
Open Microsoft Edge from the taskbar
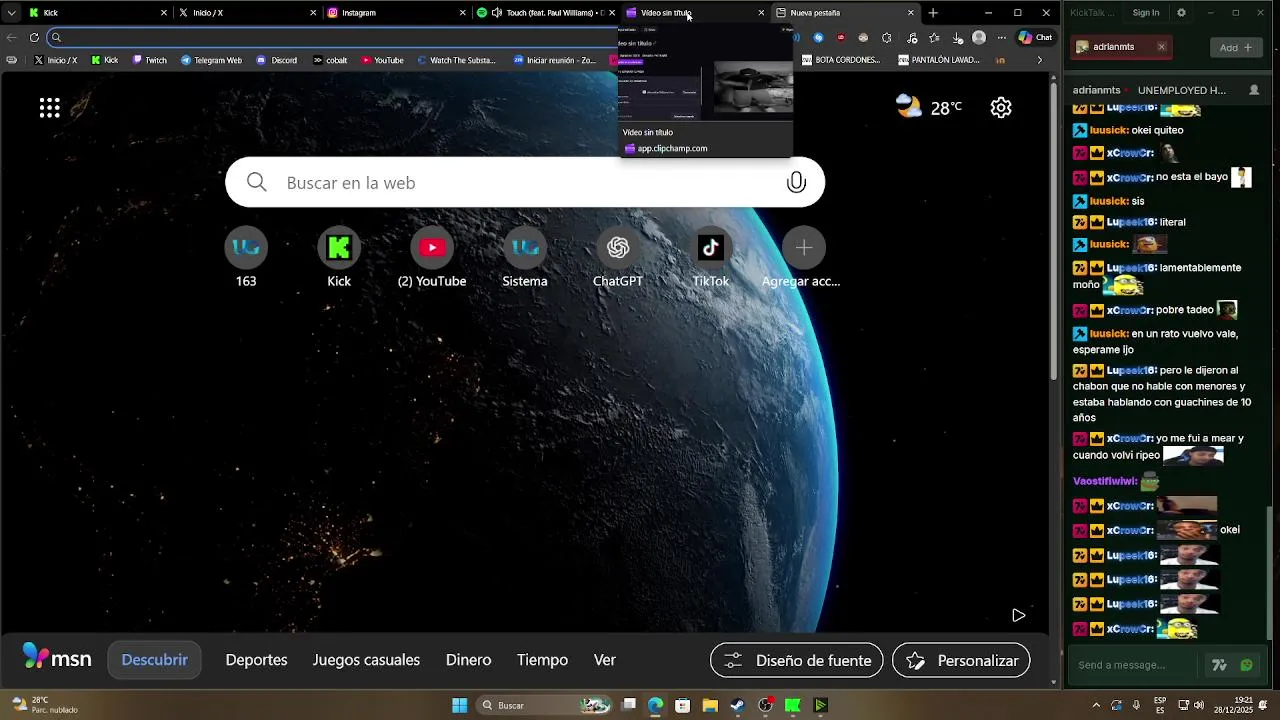(655, 705)
